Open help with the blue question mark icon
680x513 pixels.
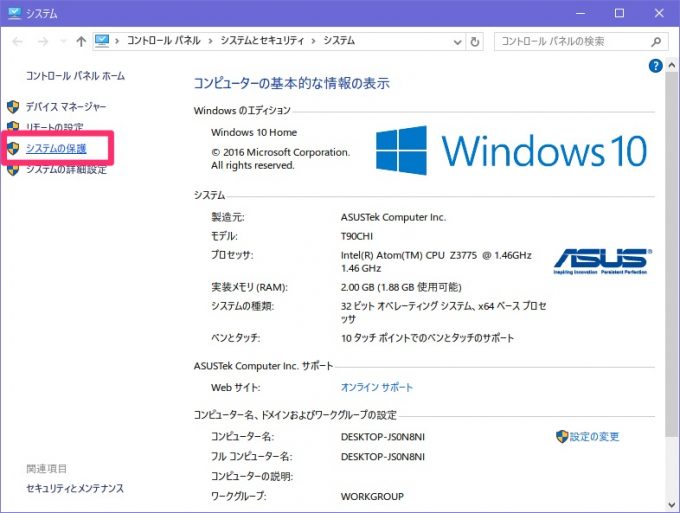655,66
